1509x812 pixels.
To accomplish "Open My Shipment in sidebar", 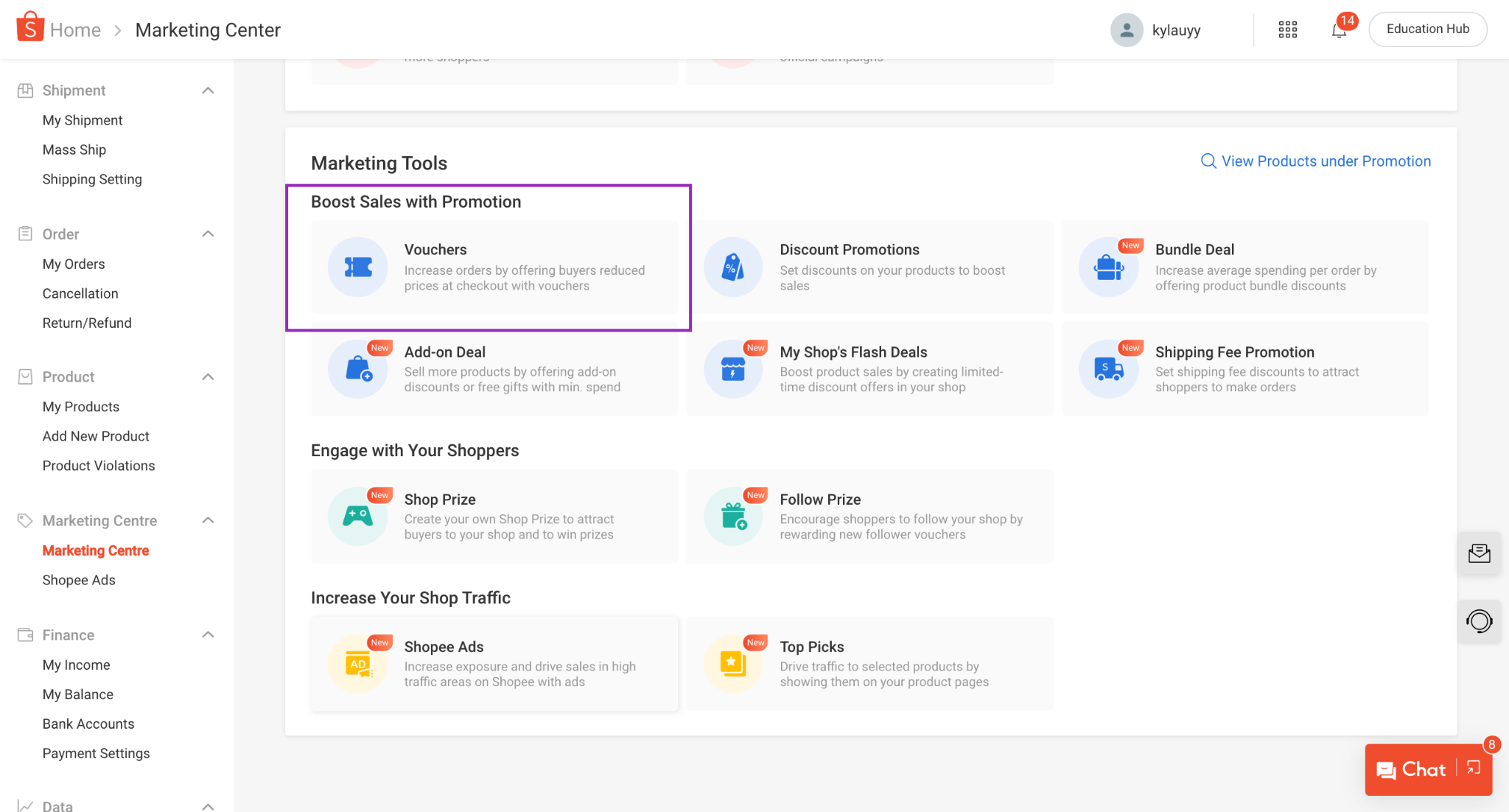I will tap(83, 120).
